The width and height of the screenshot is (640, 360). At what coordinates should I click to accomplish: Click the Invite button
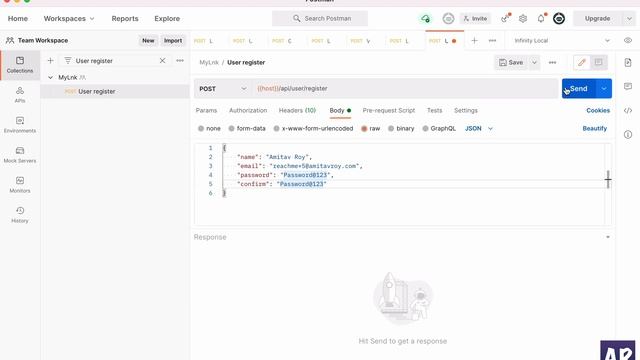(475, 18)
